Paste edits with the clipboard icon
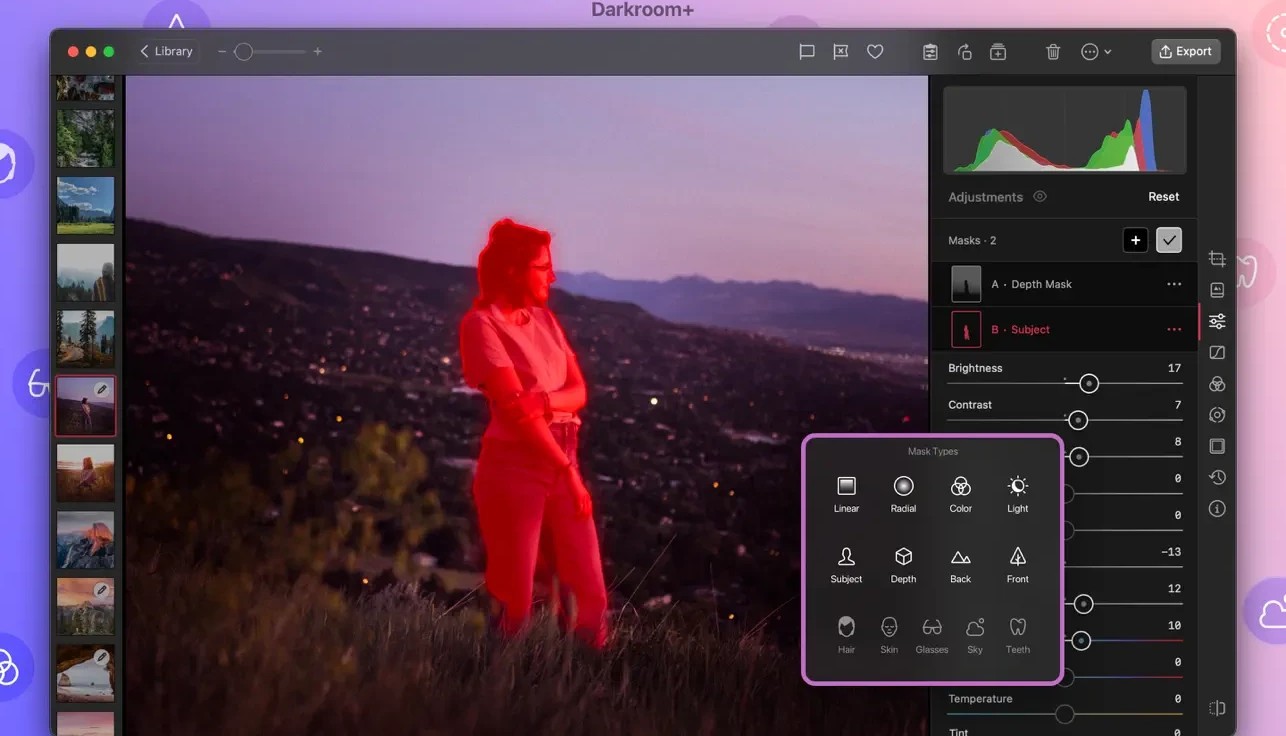The width and height of the screenshot is (1286, 736). pos(930,52)
